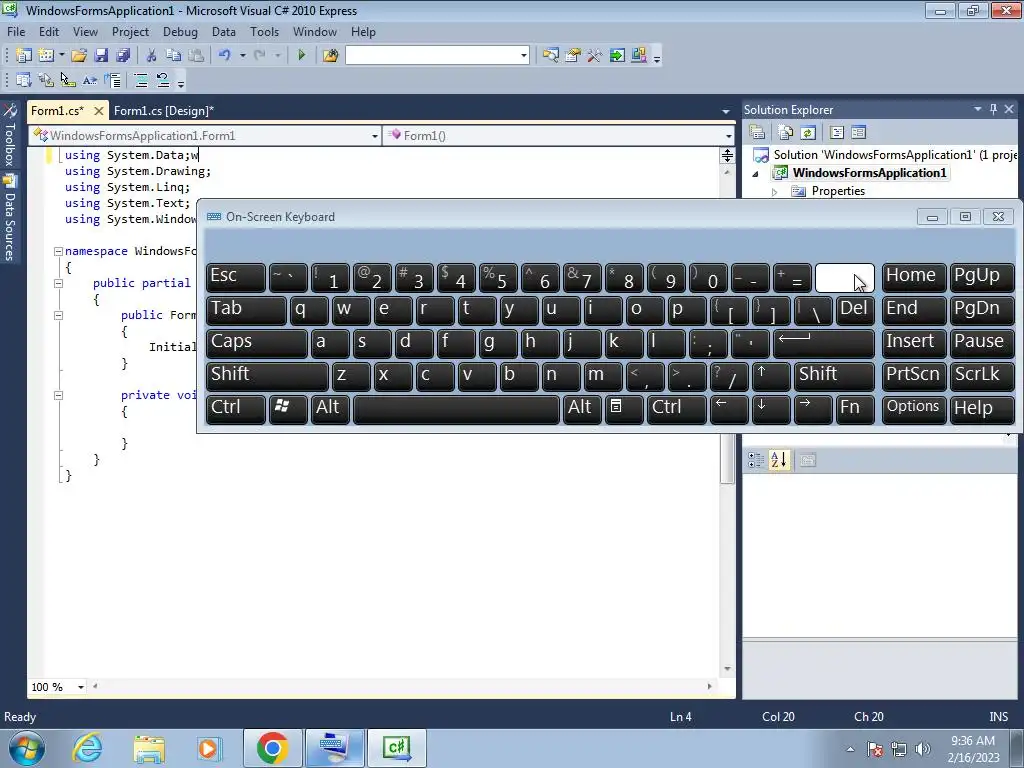Screen dimensions: 1024x768
Task: Toggle the Categorized view in Properties panel
Action: 756,460
